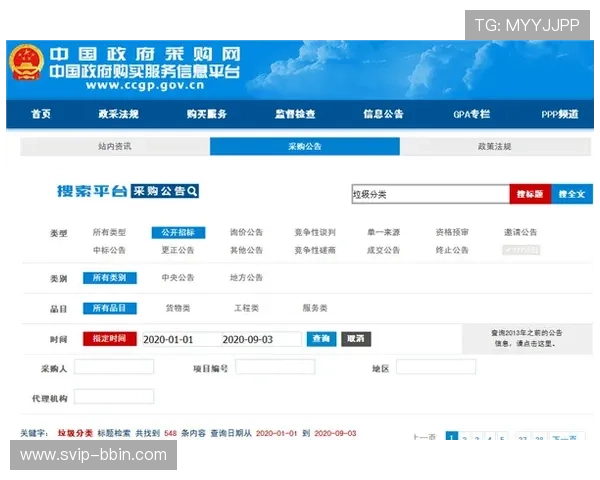Select 所有品目 item filter
Image resolution: width=600 pixels, height=480 pixels.
point(110,308)
